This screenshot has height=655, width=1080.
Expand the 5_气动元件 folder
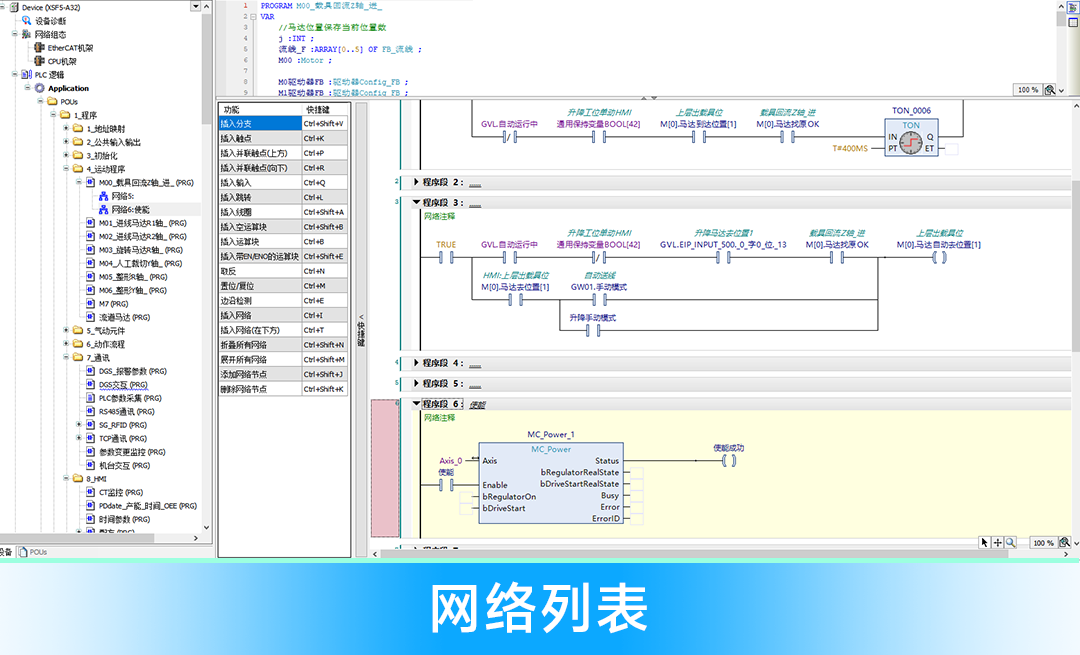click(66, 330)
